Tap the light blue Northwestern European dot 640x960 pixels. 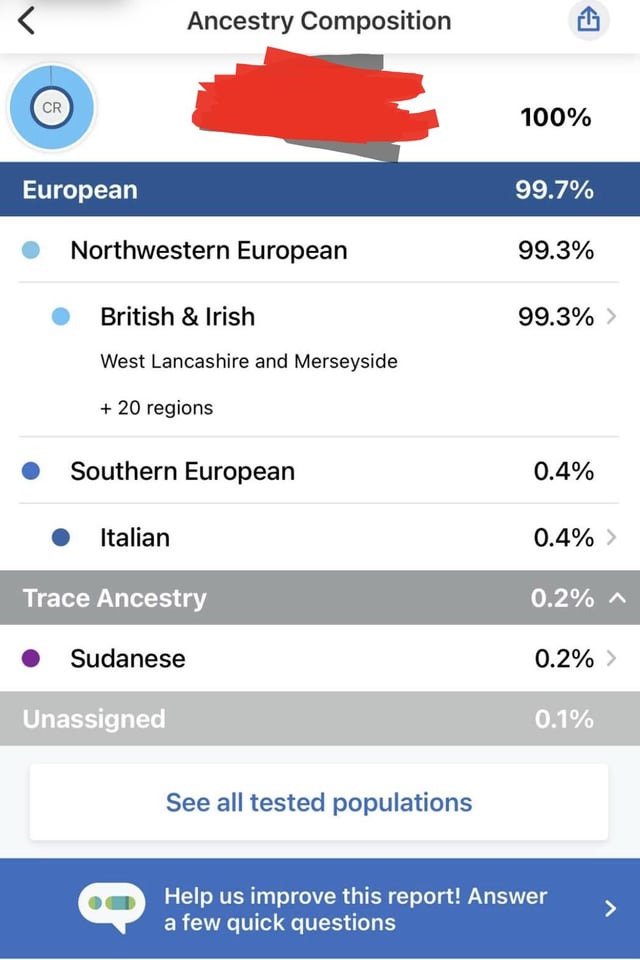[x=30, y=250]
